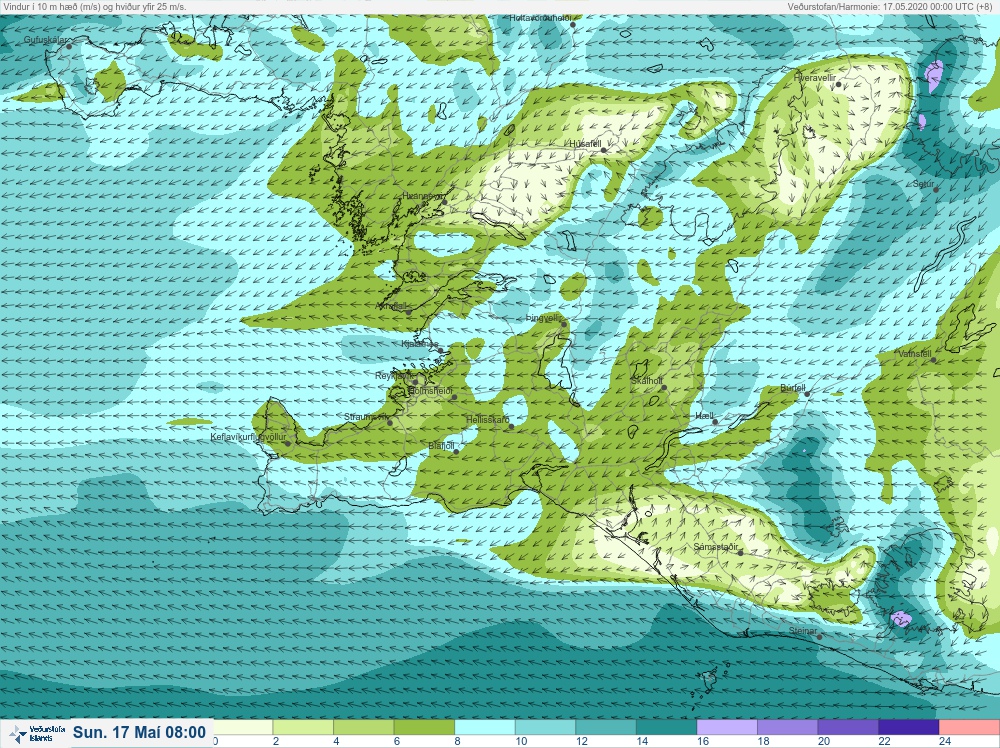This screenshot has width=1000, height=748.
Task: Click the Sámsstaðir station label
Action: pyautogui.click(x=716, y=546)
